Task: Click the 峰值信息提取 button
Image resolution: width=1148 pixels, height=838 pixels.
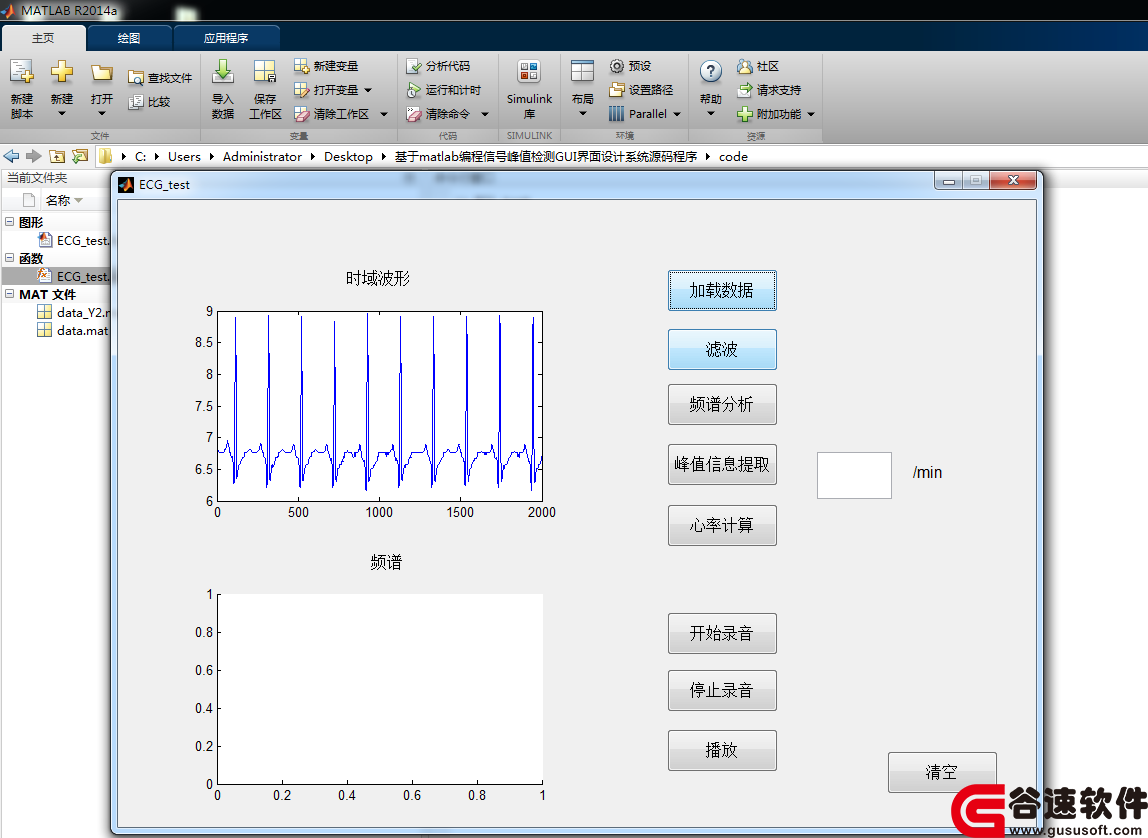Action: click(722, 464)
